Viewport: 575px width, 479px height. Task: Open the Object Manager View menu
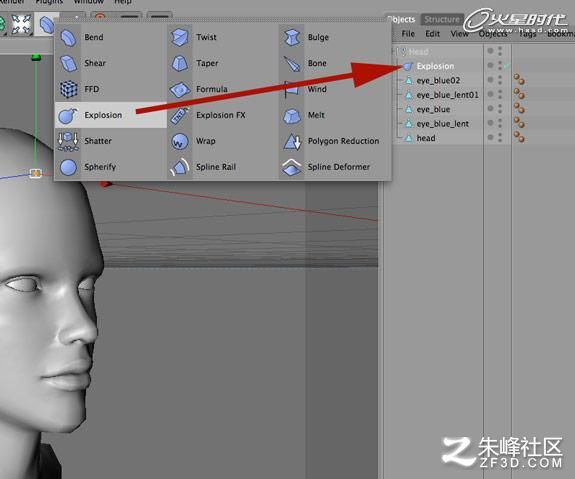coord(459,34)
